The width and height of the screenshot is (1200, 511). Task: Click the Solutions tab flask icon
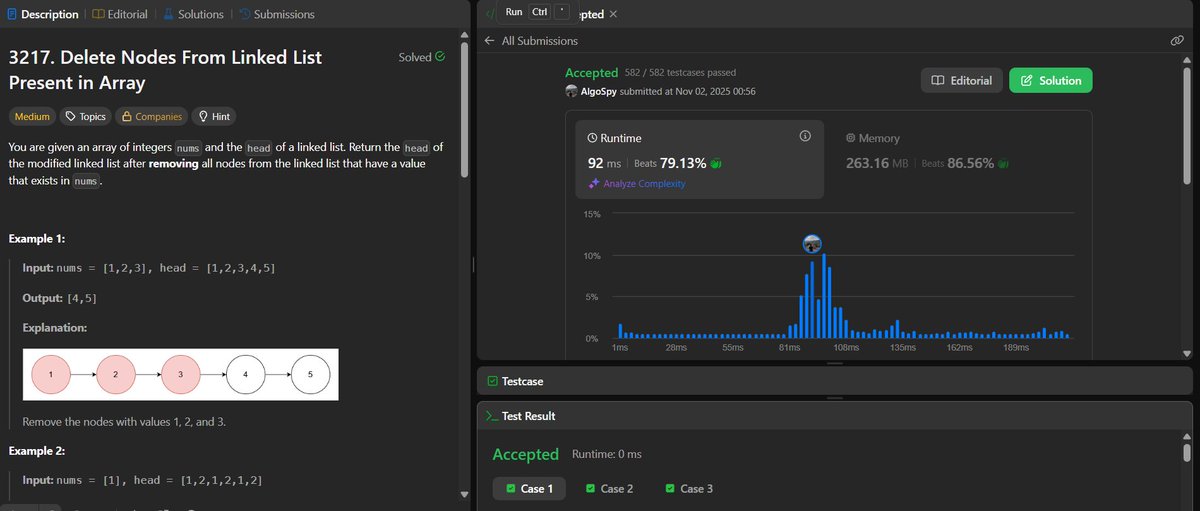coord(168,14)
